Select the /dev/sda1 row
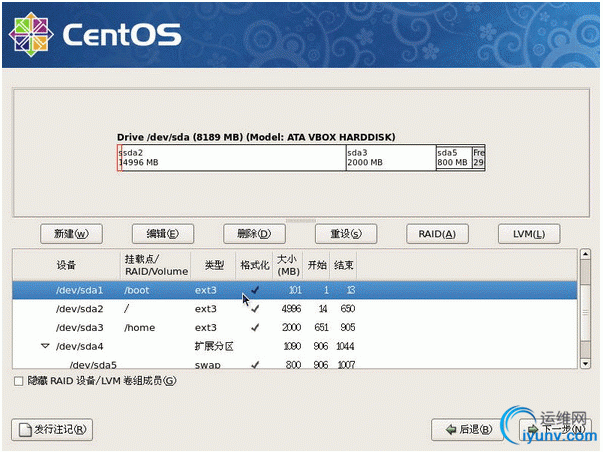 (295, 290)
